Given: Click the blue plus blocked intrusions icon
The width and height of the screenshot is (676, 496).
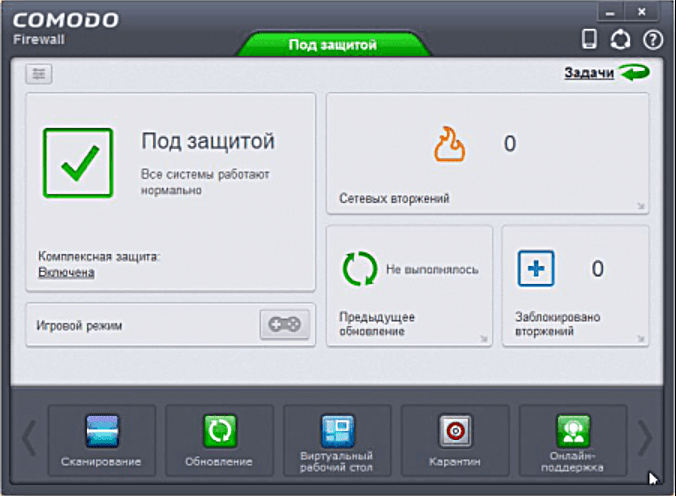Looking at the screenshot, I should coord(536,269).
